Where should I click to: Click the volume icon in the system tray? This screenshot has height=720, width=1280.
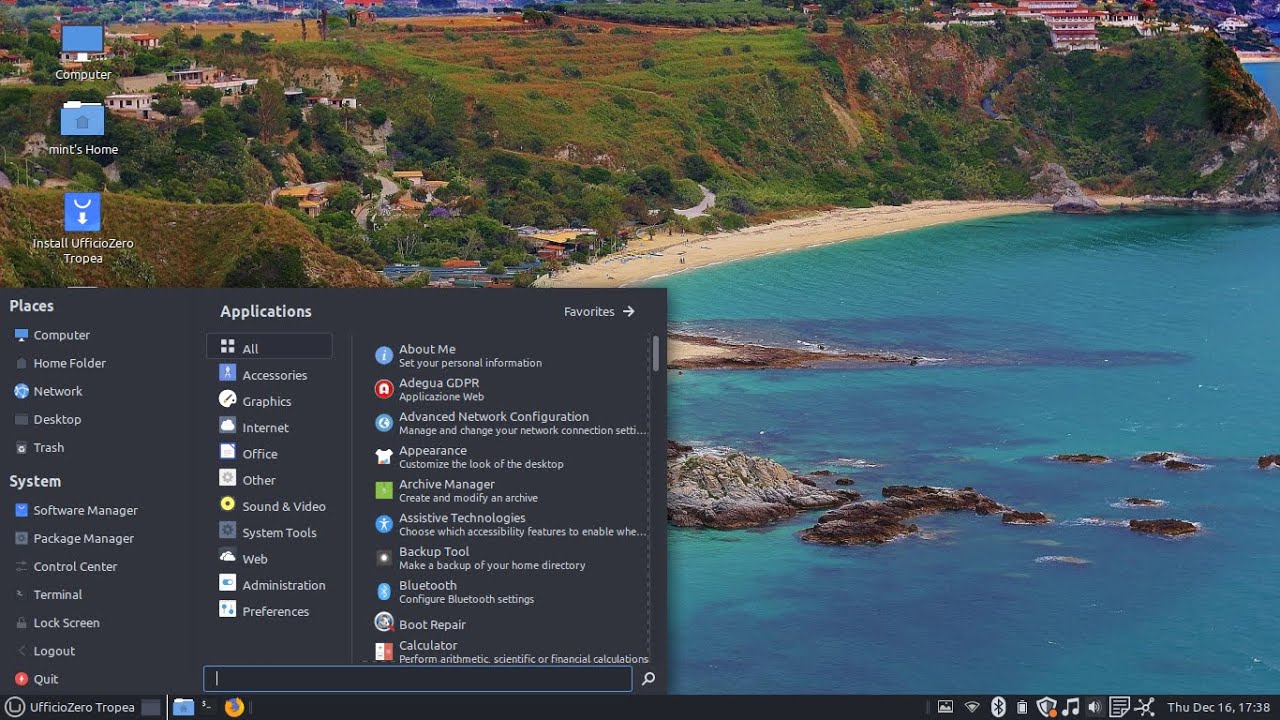click(1094, 707)
